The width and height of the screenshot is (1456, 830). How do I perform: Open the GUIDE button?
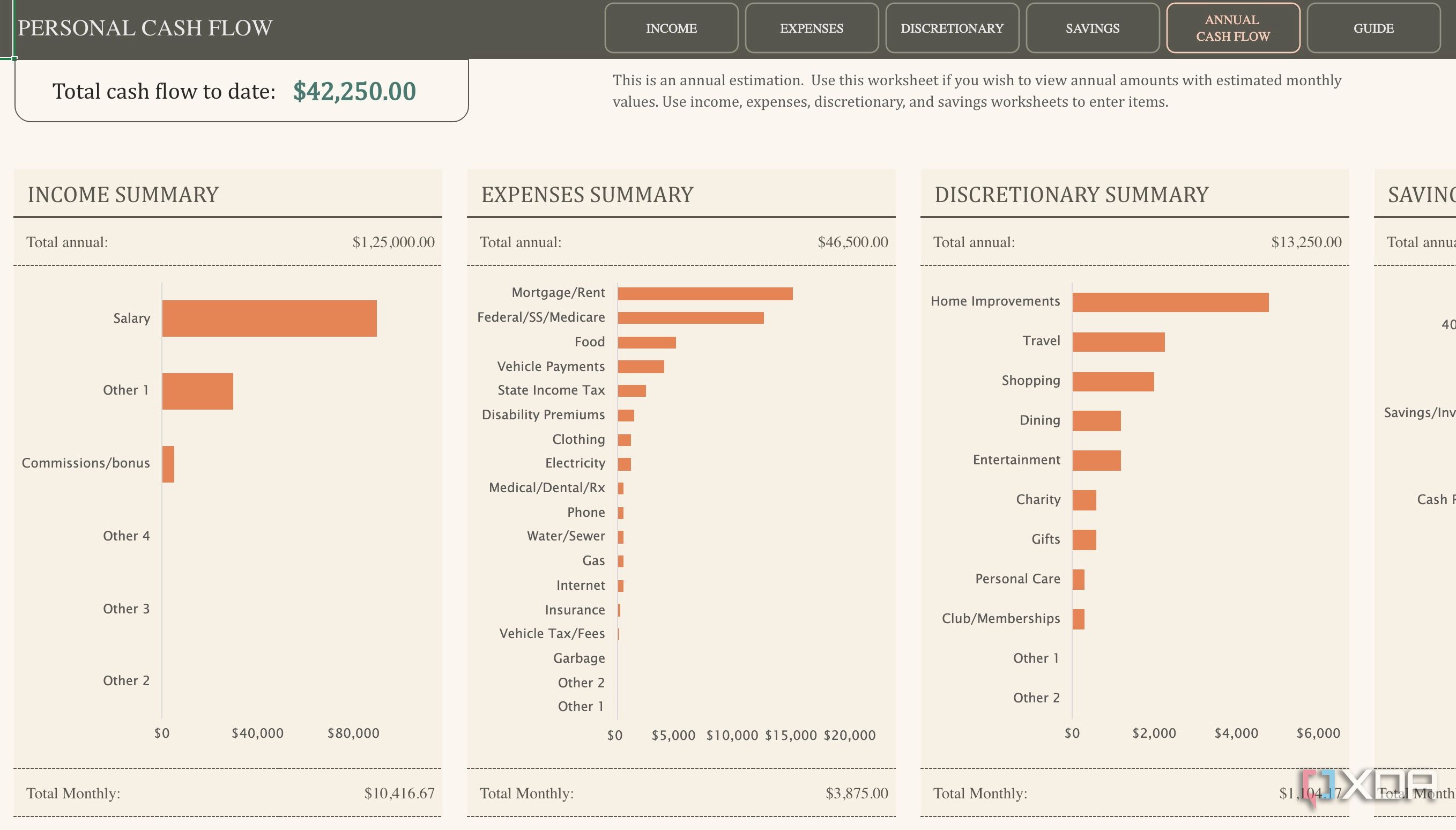[x=1373, y=28]
